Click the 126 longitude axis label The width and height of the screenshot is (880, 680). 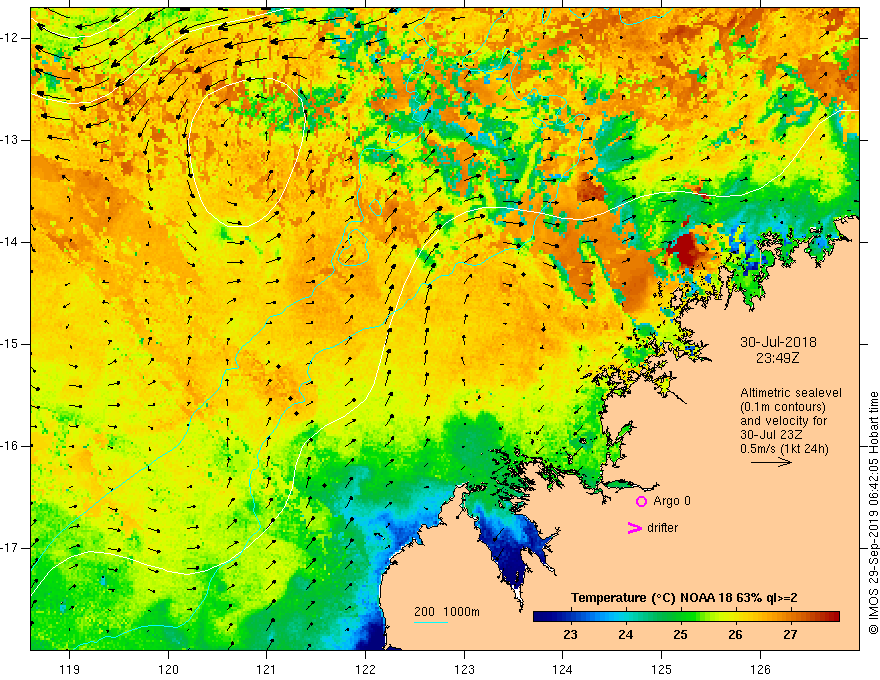coord(760,669)
